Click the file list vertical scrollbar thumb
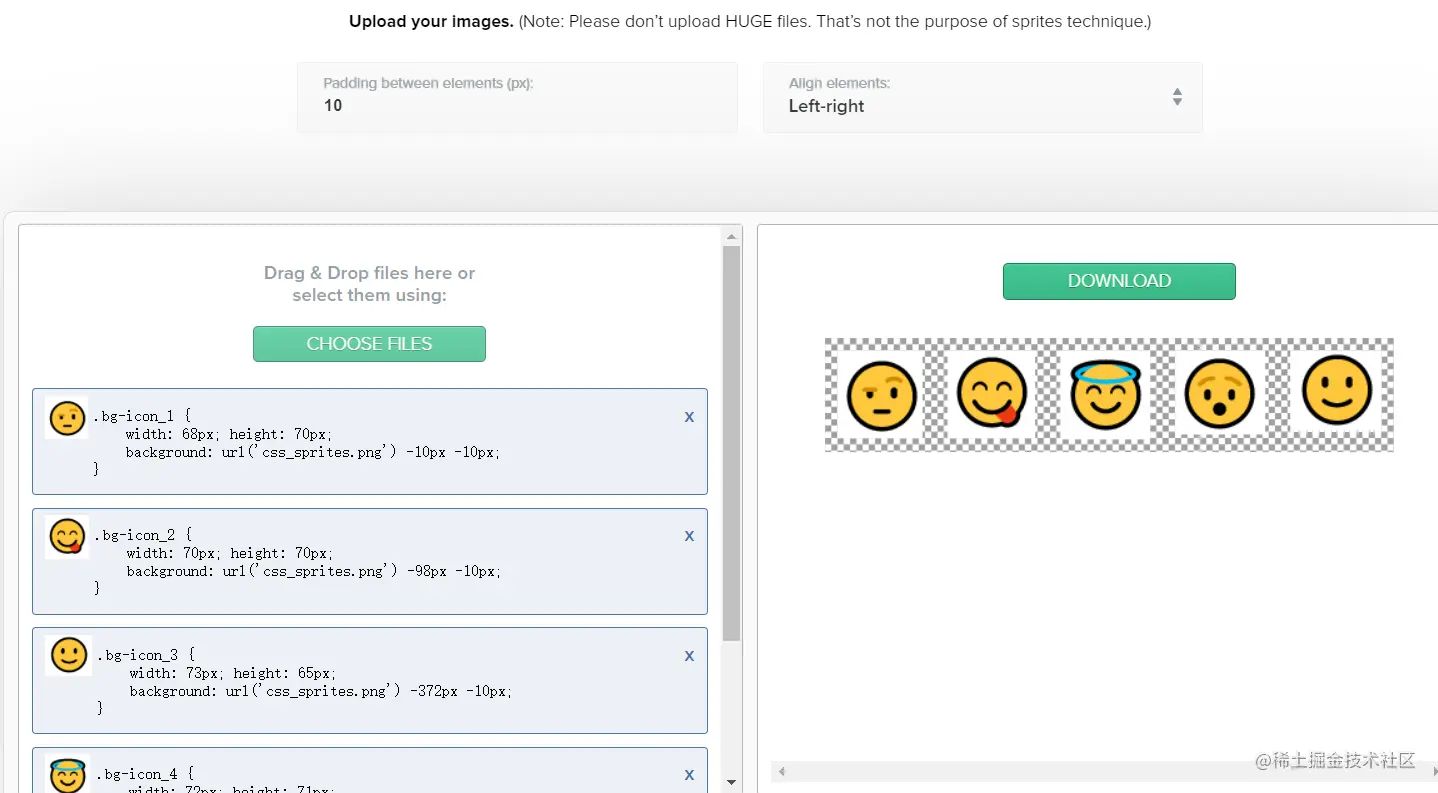This screenshot has width=1438, height=793. (731, 444)
